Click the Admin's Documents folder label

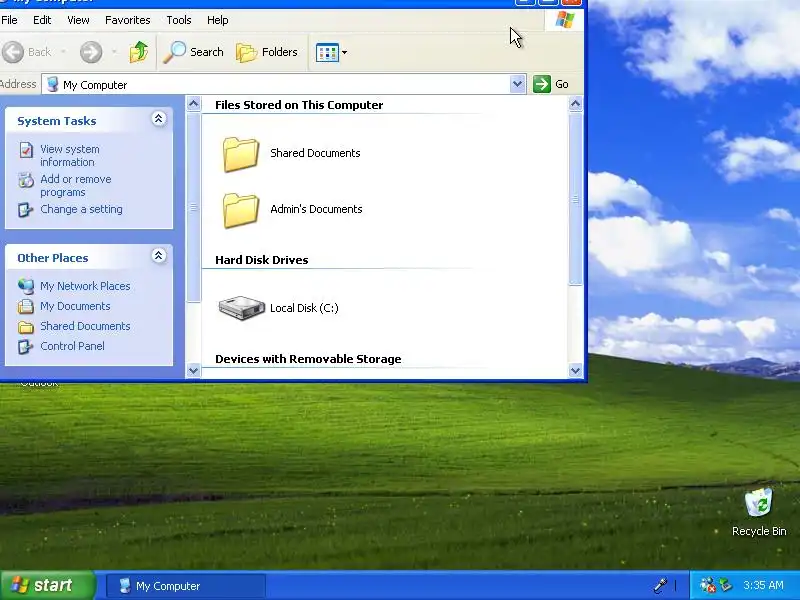pos(316,209)
